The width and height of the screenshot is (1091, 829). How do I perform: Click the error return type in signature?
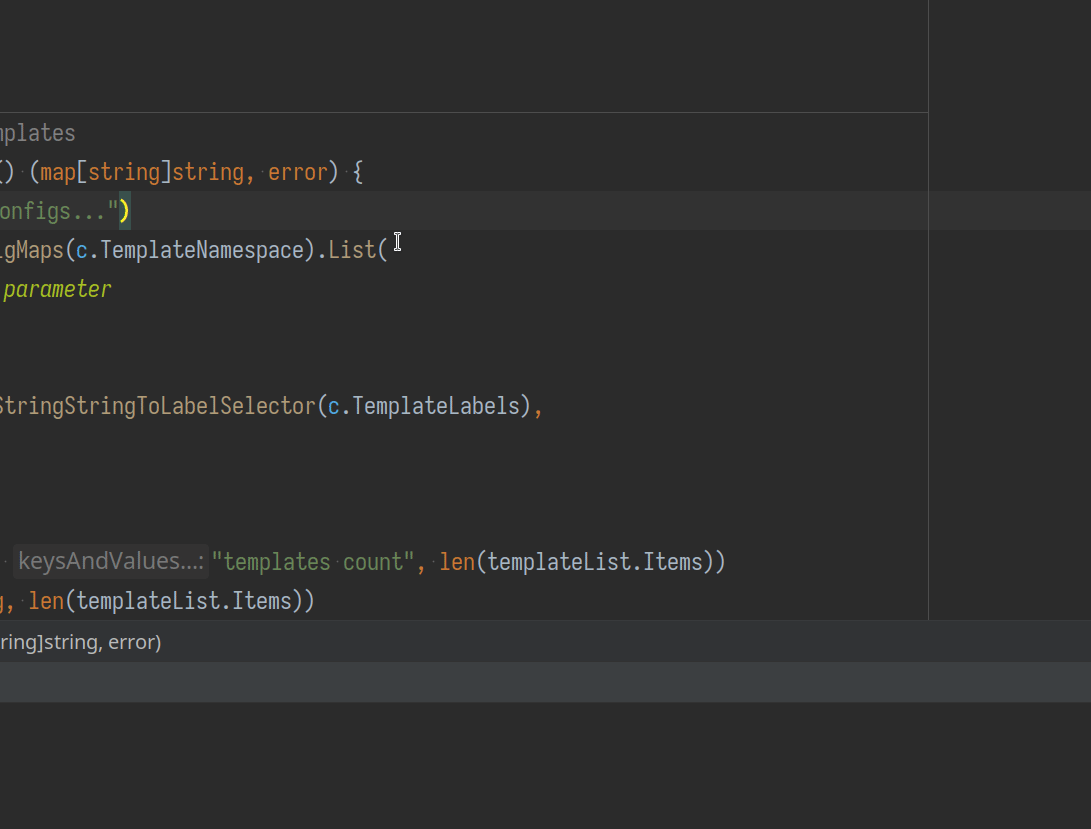pos(298,172)
